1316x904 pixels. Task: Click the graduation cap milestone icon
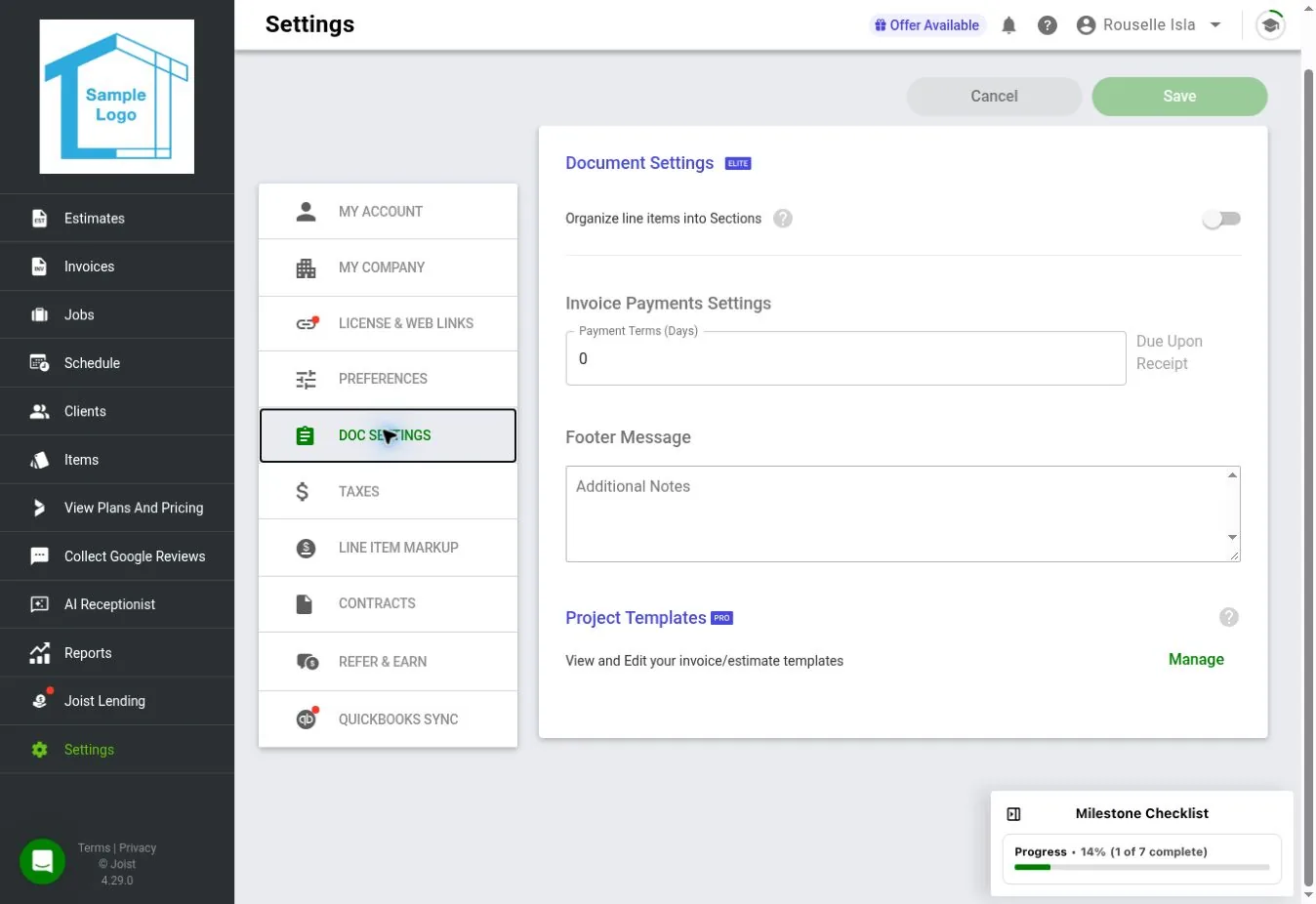(x=1270, y=25)
